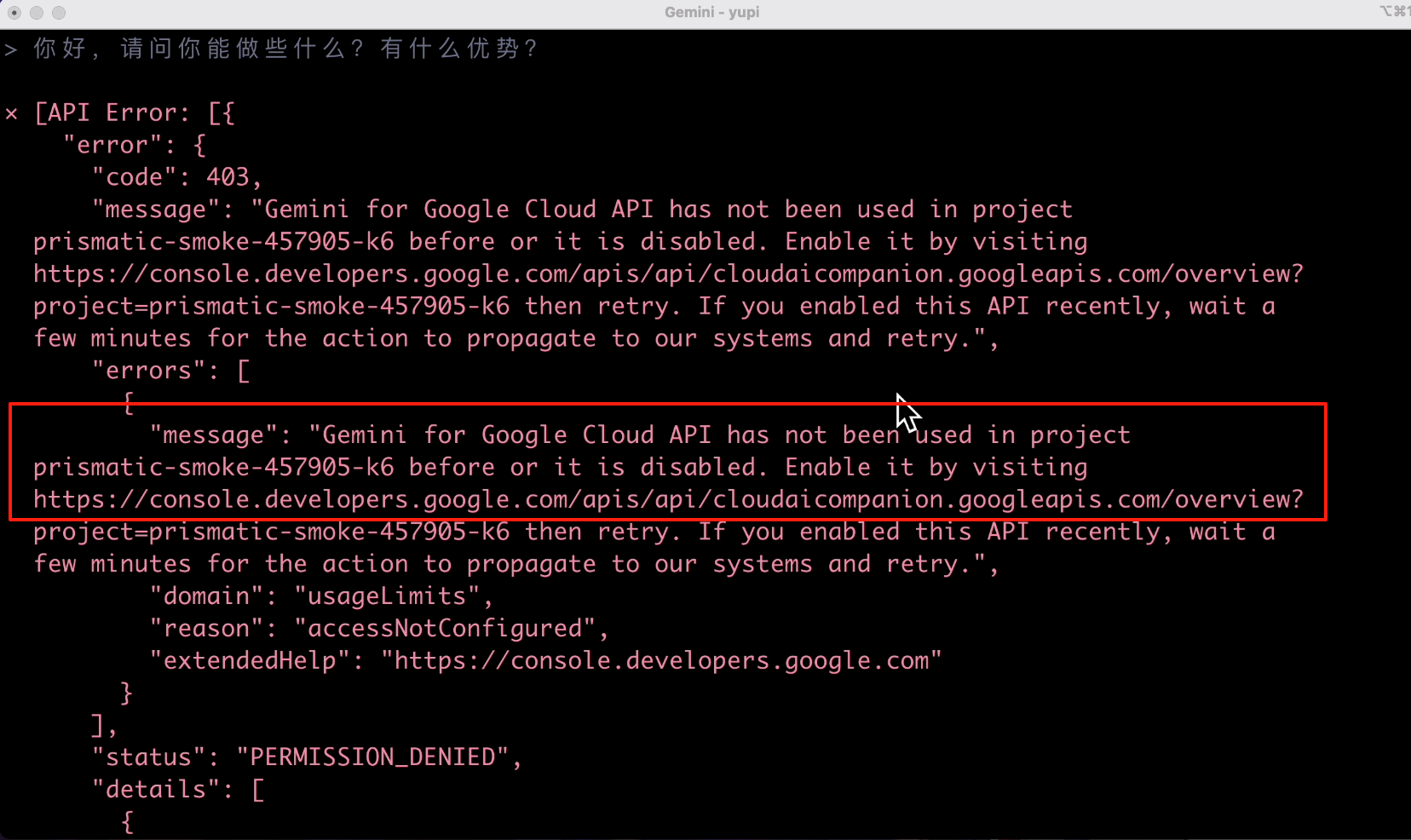Click the zoom window button in title bar
The height and width of the screenshot is (840, 1411).
click(x=59, y=13)
